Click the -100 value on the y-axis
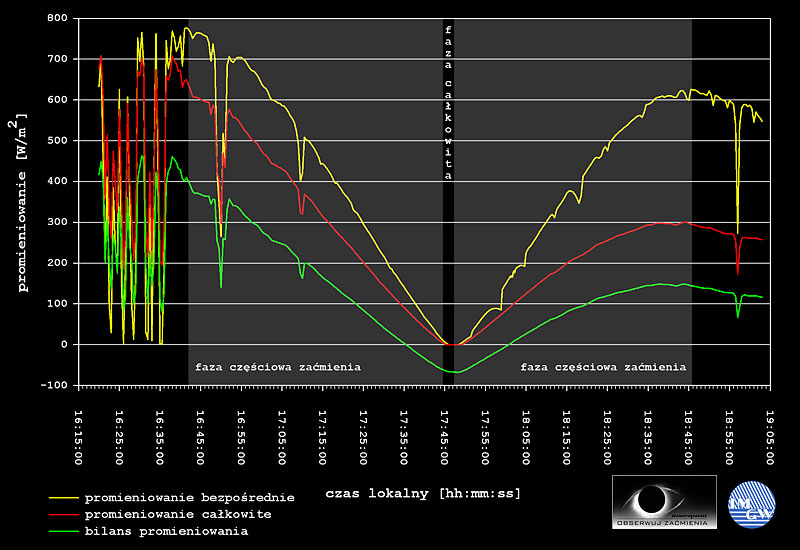The image size is (800, 550). pyautogui.click(x=54, y=385)
